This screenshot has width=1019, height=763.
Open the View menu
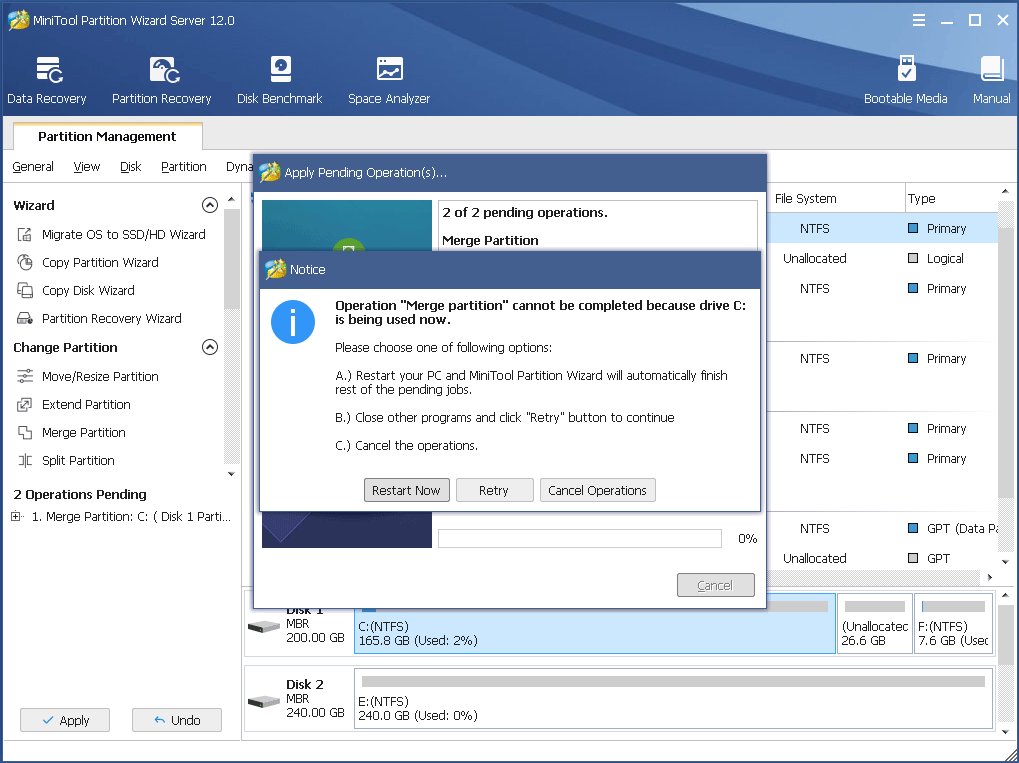click(86, 166)
